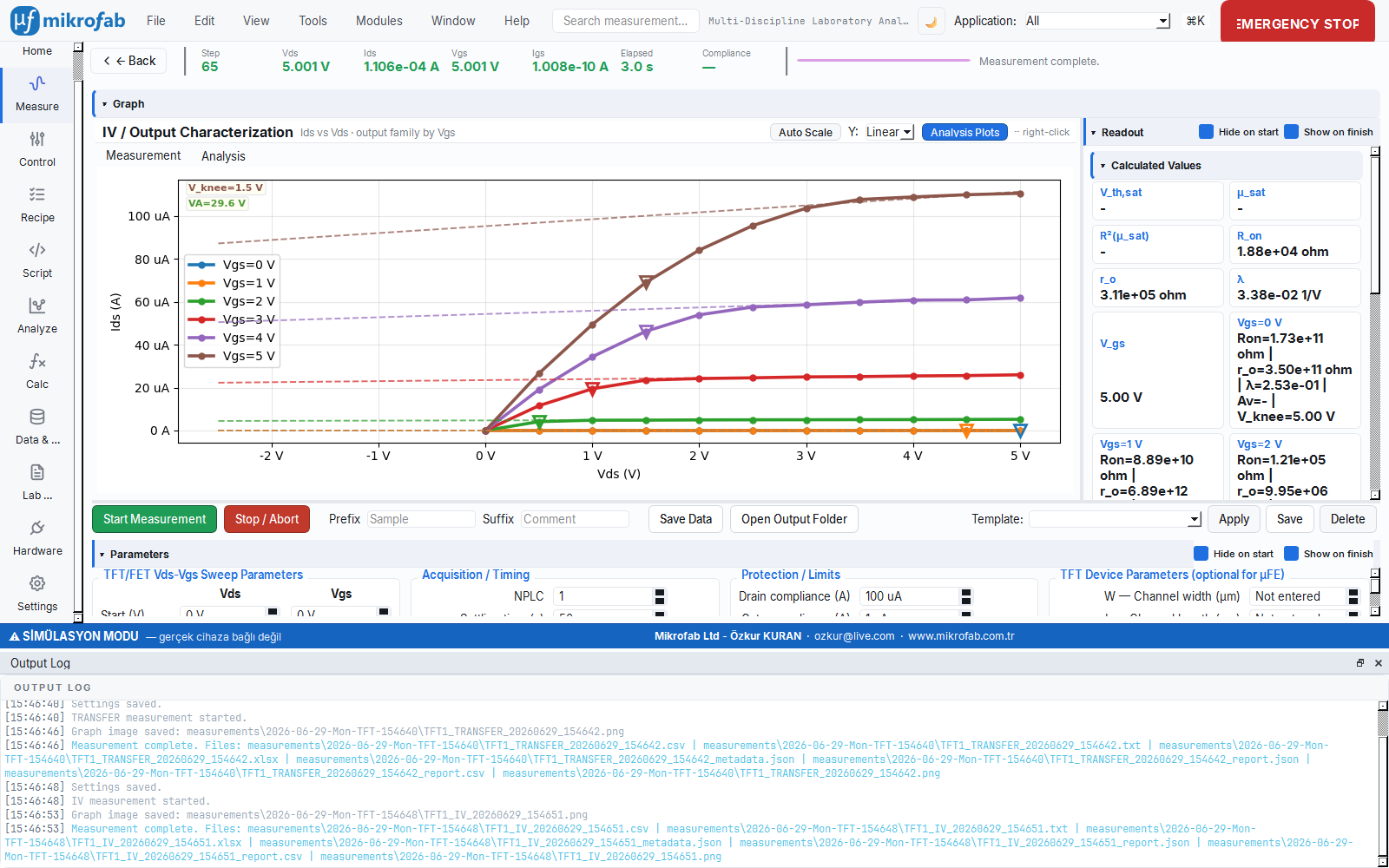Open the Modules menu
This screenshot has width=1389, height=868.
(x=379, y=21)
